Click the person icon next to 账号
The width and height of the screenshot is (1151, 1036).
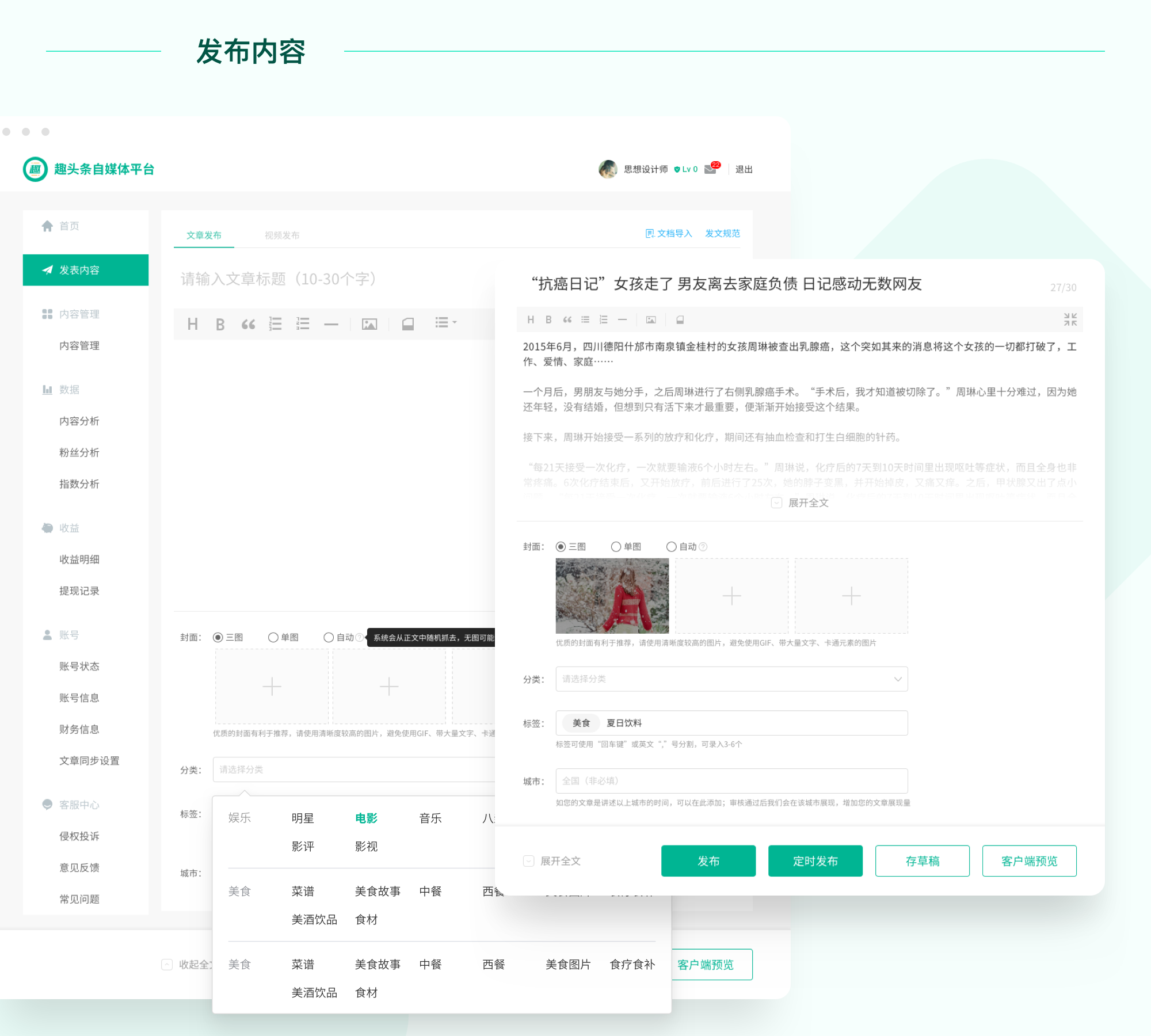(47, 635)
